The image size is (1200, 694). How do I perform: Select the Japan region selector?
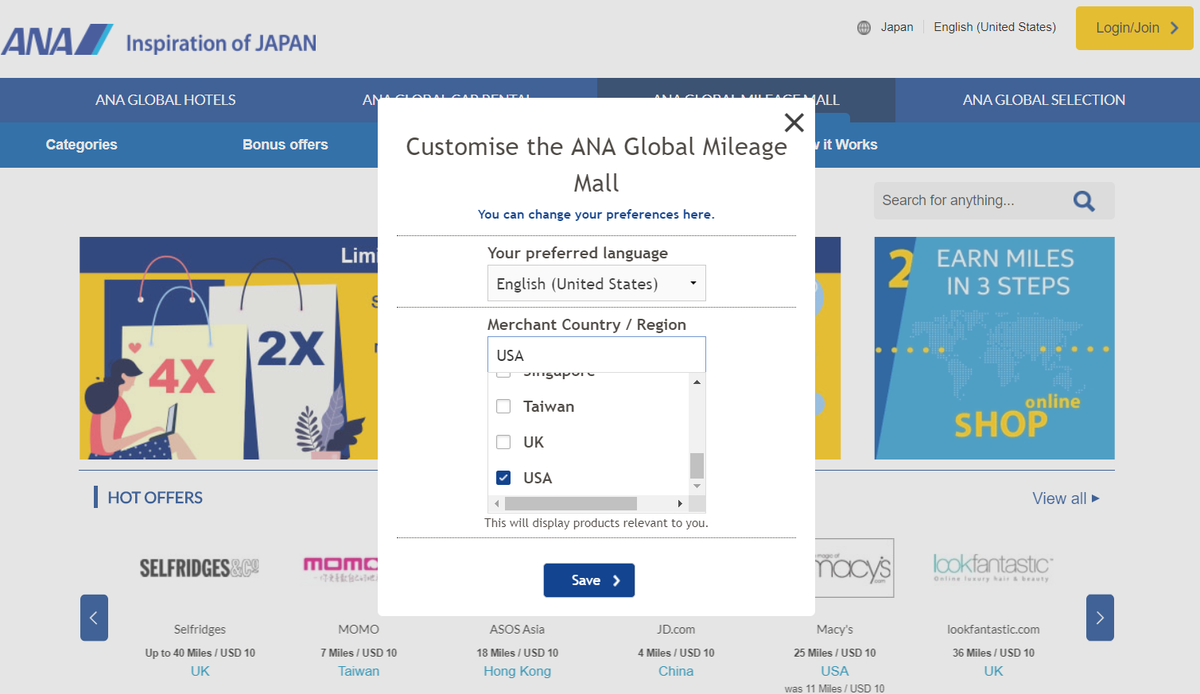tap(897, 28)
